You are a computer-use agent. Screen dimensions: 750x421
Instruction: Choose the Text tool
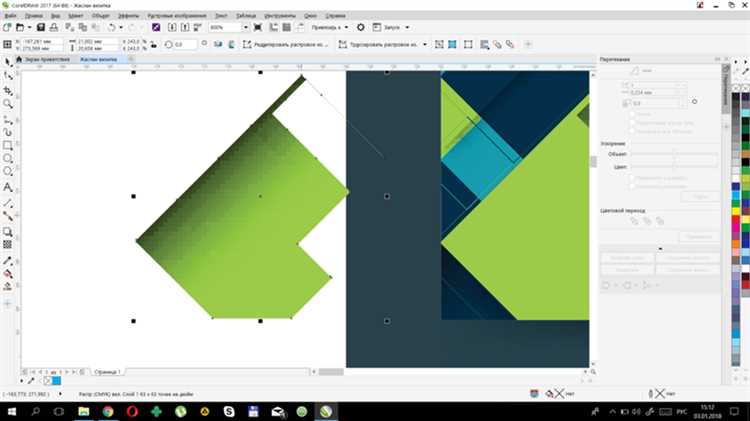[8, 187]
